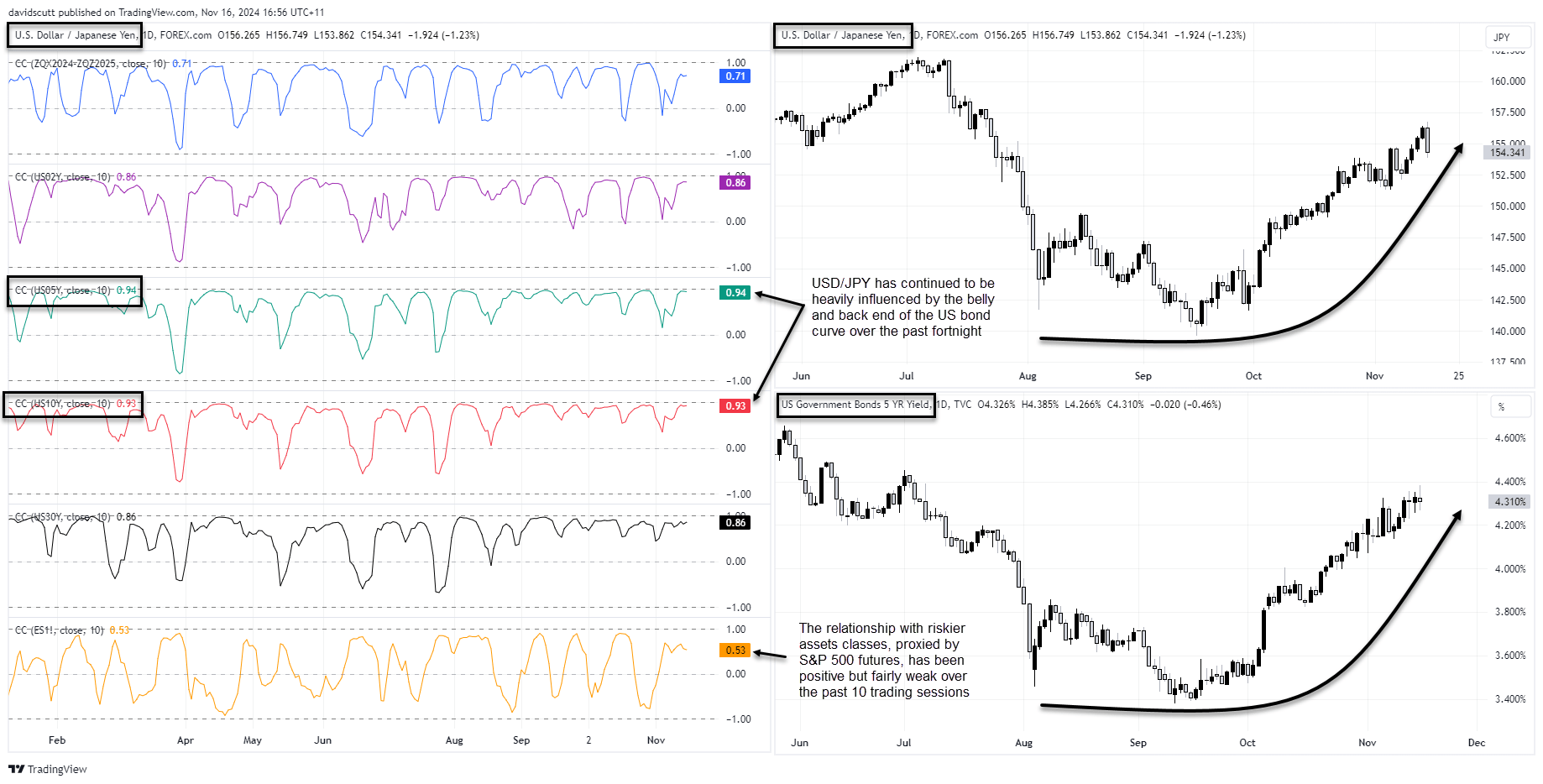Image resolution: width=1543 pixels, height=784 pixels.
Task: Click the red 0.93 value badge
Action: [x=735, y=406]
